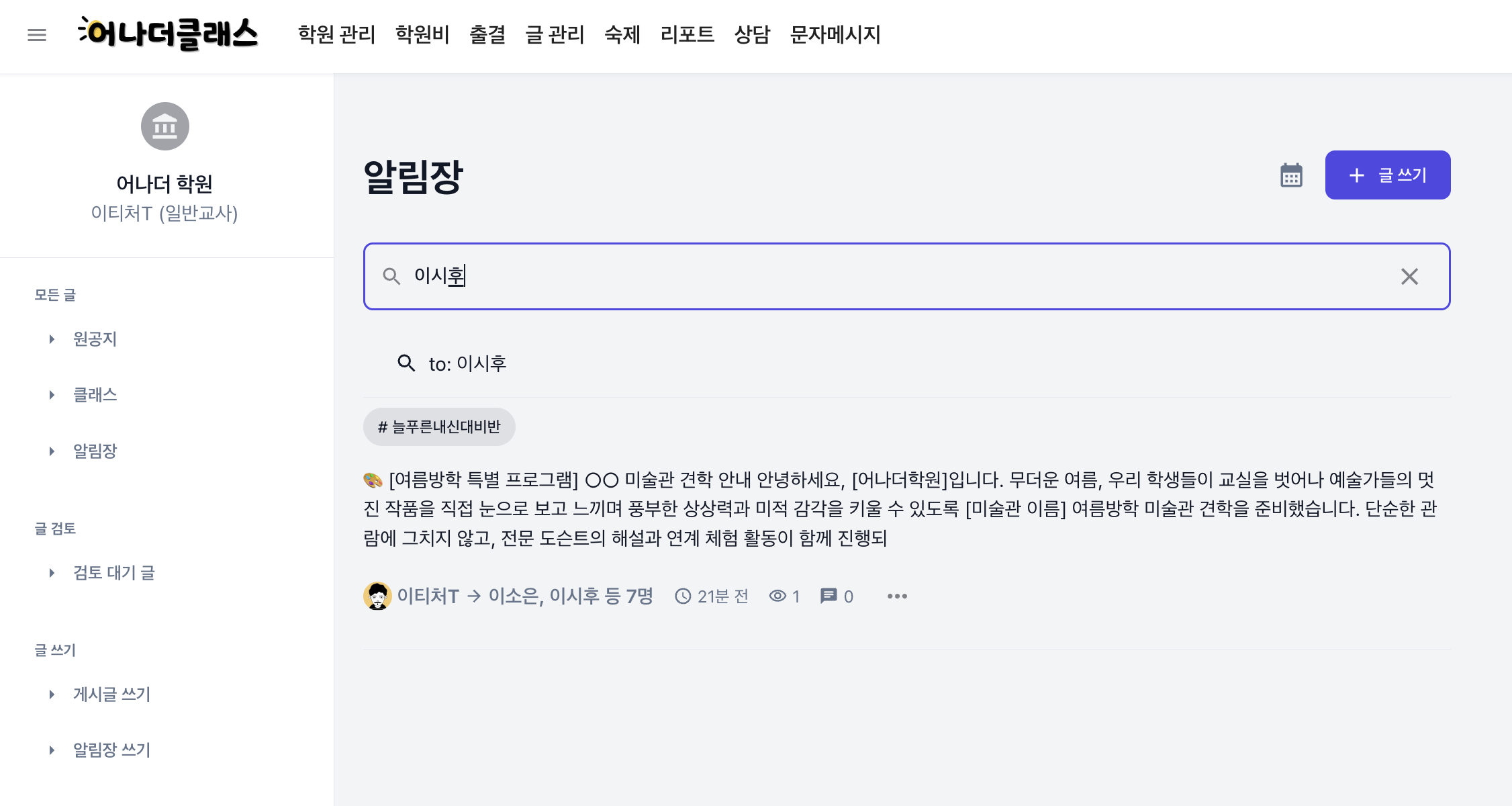Expand the 게시글 쓰기 arrow
The width and height of the screenshot is (1512, 806).
[52, 695]
